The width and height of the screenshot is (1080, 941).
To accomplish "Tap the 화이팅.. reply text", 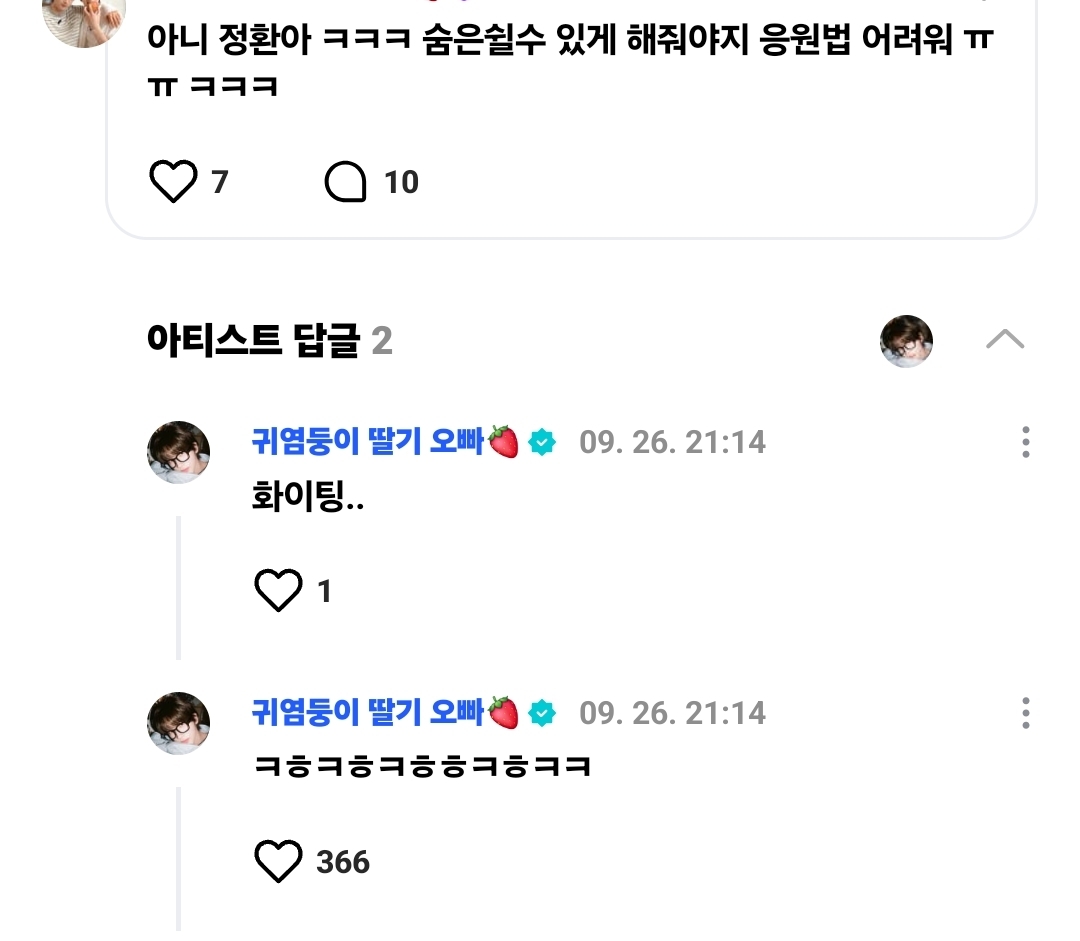I will tap(308, 497).
